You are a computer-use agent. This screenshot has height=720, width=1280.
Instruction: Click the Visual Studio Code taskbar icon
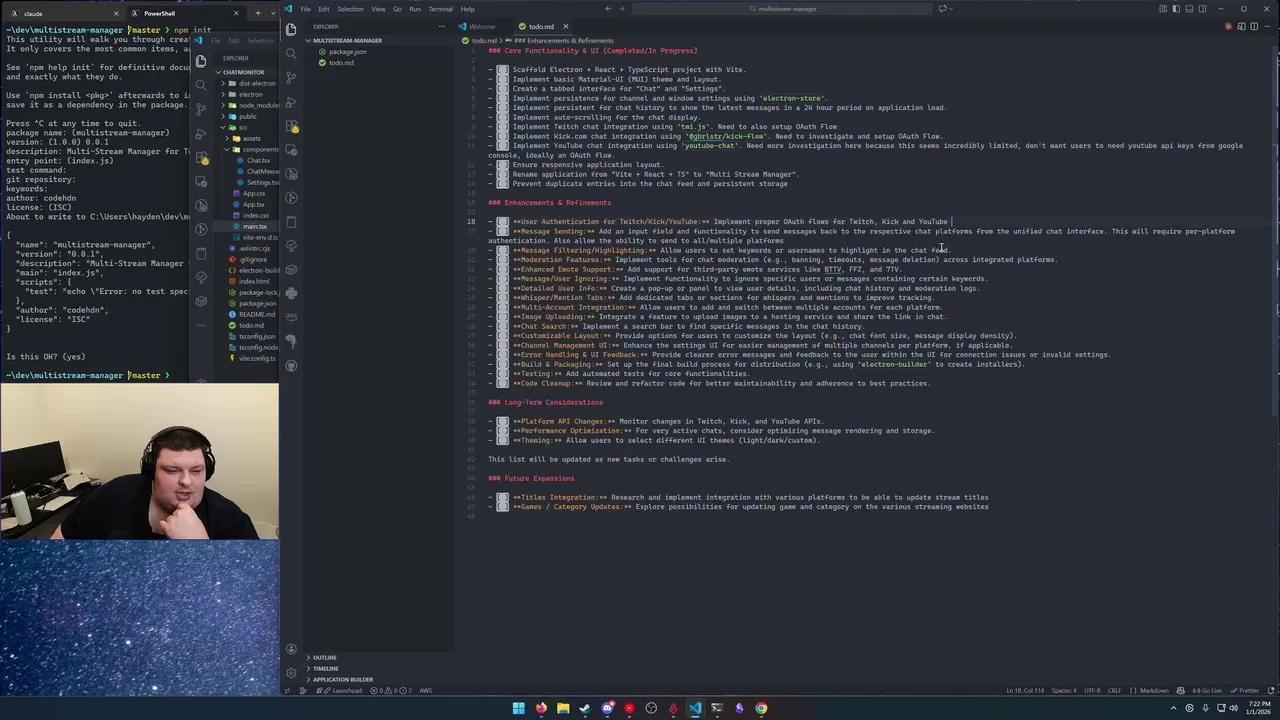click(x=695, y=708)
